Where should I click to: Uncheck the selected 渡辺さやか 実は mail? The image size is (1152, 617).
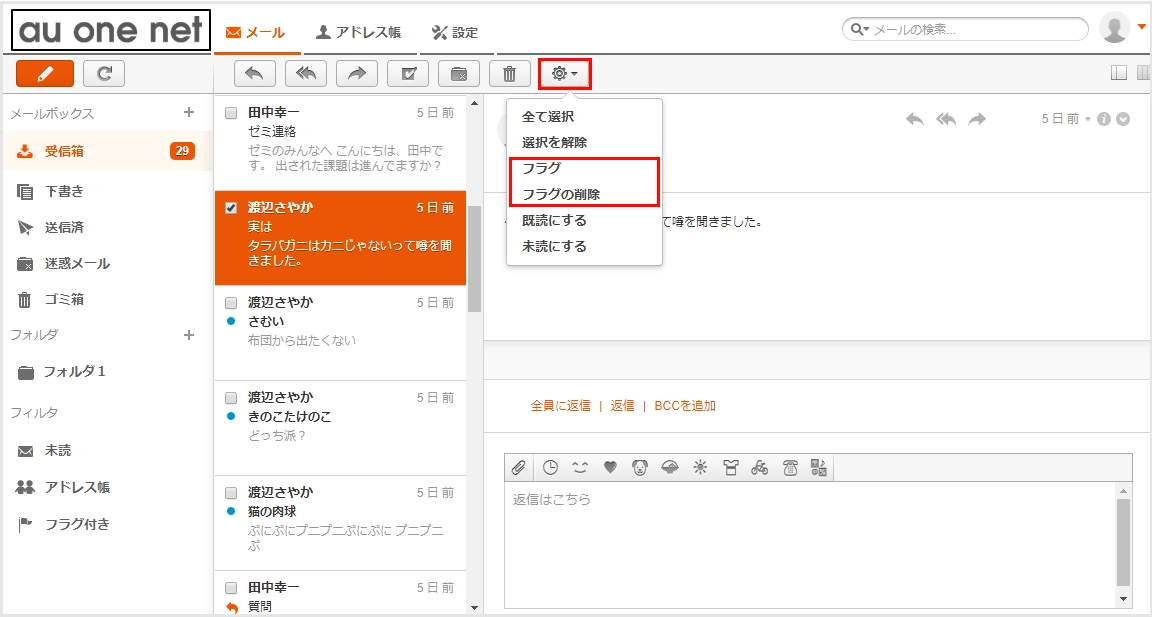click(x=231, y=208)
